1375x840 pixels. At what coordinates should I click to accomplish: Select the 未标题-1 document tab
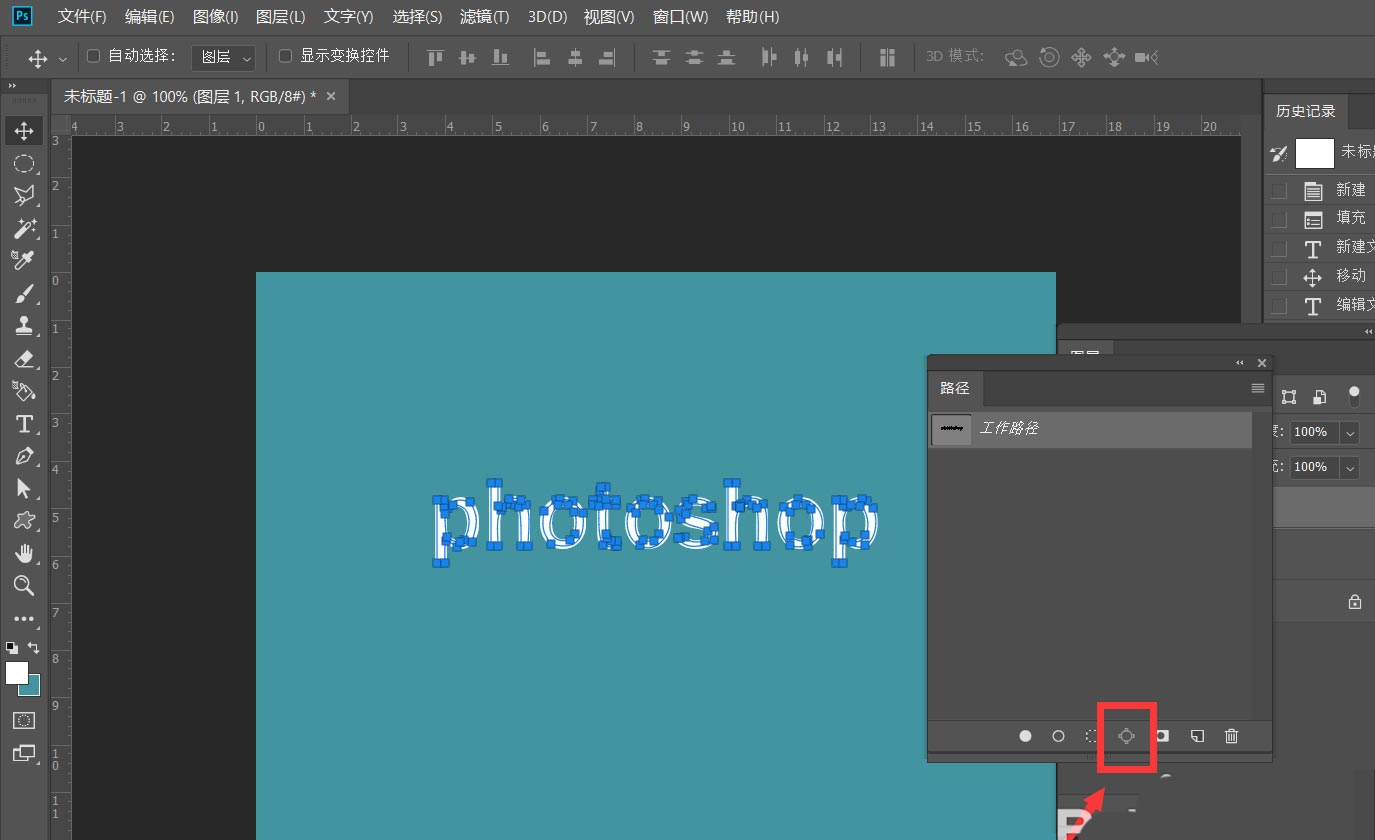190,96
